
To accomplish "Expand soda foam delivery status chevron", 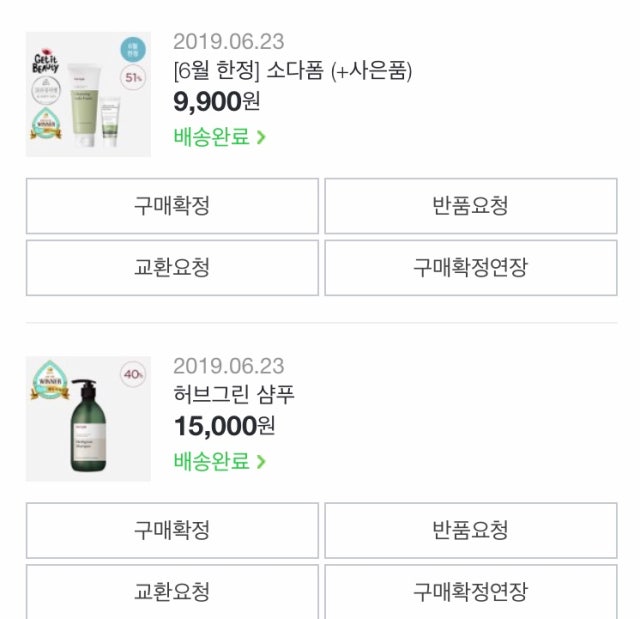I will [x=261, y=138].
